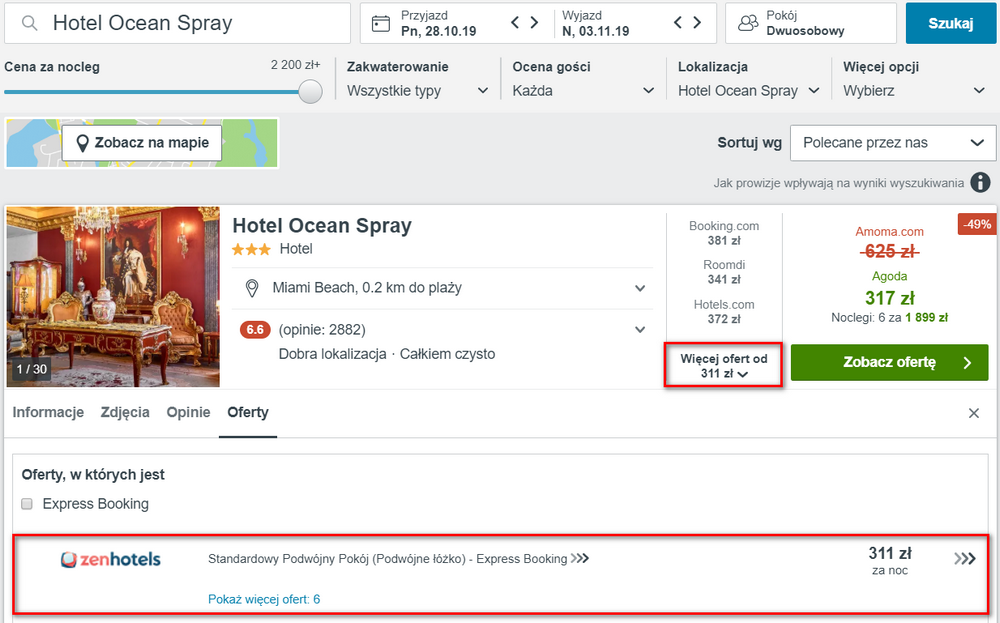1000x623 pixels.
Task: Click triple arrow next to 311 zł price
Action: pyautogui.click(x=965, y=559)
